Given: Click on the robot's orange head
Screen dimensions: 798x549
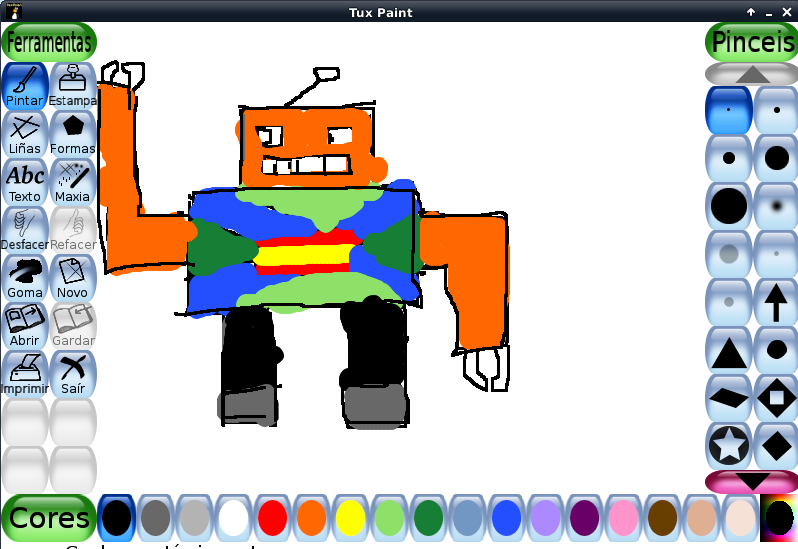Looking at the screenshot, I should click(x=308, y=146).
